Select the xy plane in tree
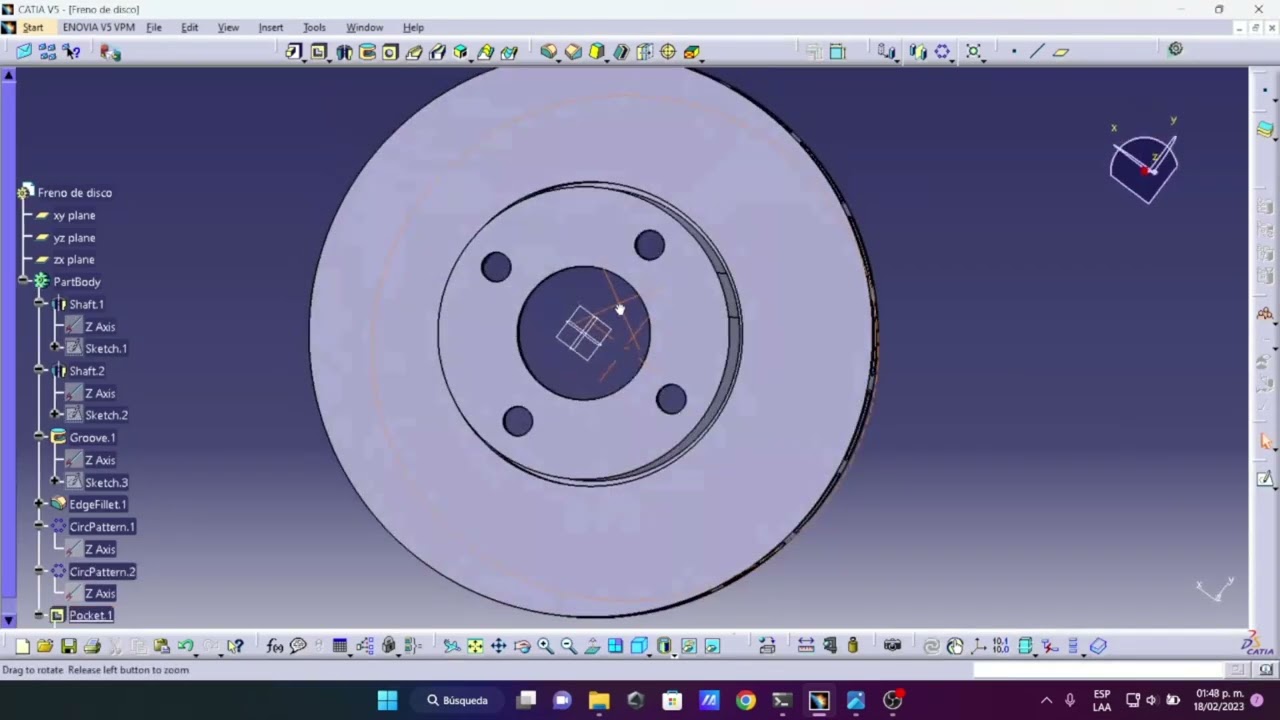The image size is (1280, 720). (x=74, y=215)
